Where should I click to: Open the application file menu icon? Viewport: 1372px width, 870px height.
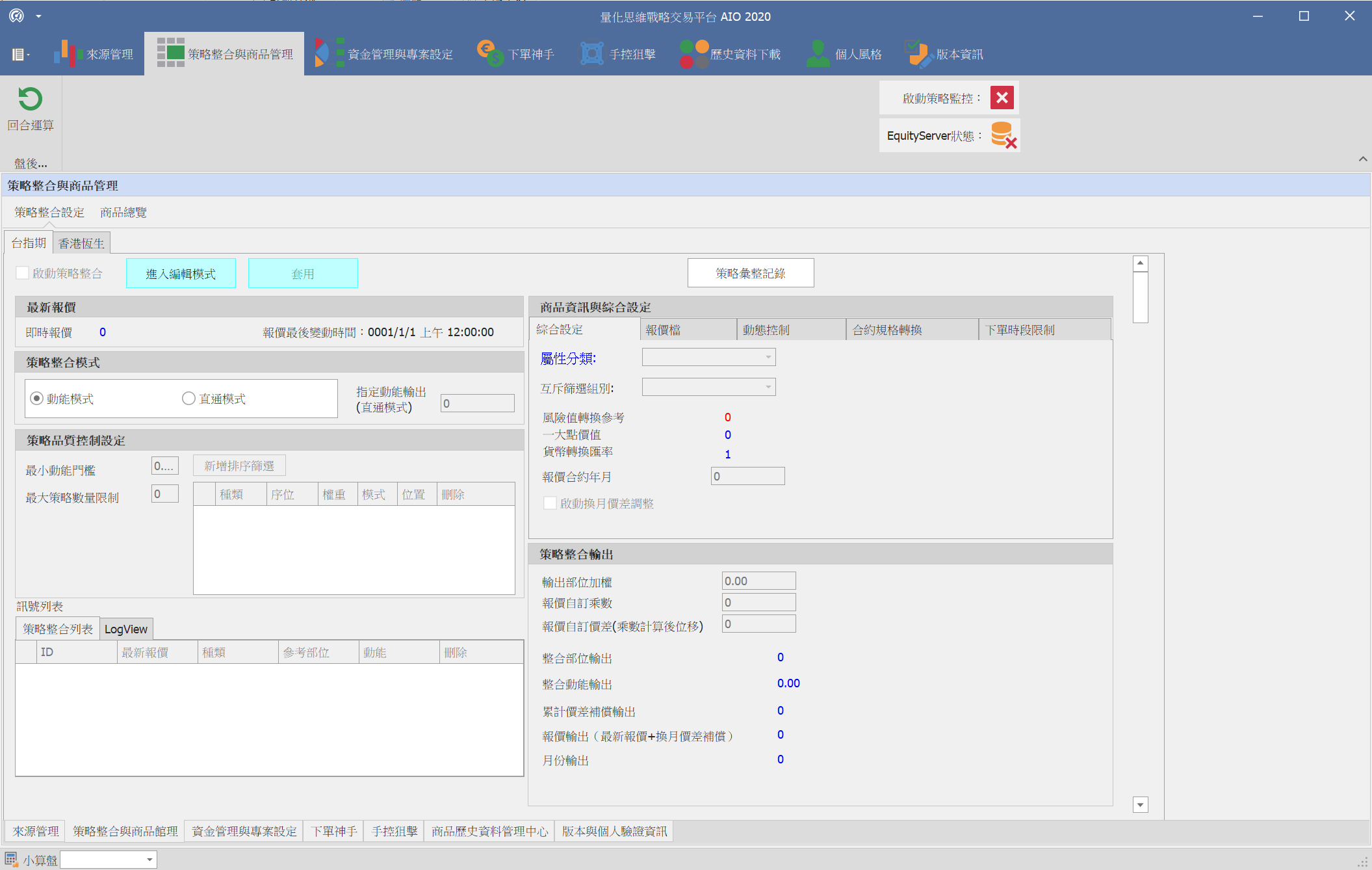click(20, 55)
